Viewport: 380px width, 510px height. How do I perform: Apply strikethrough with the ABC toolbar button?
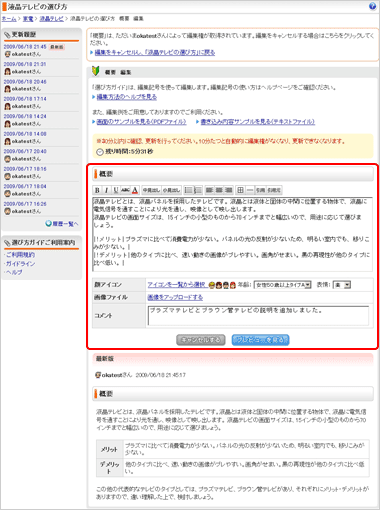coord(125,190)
